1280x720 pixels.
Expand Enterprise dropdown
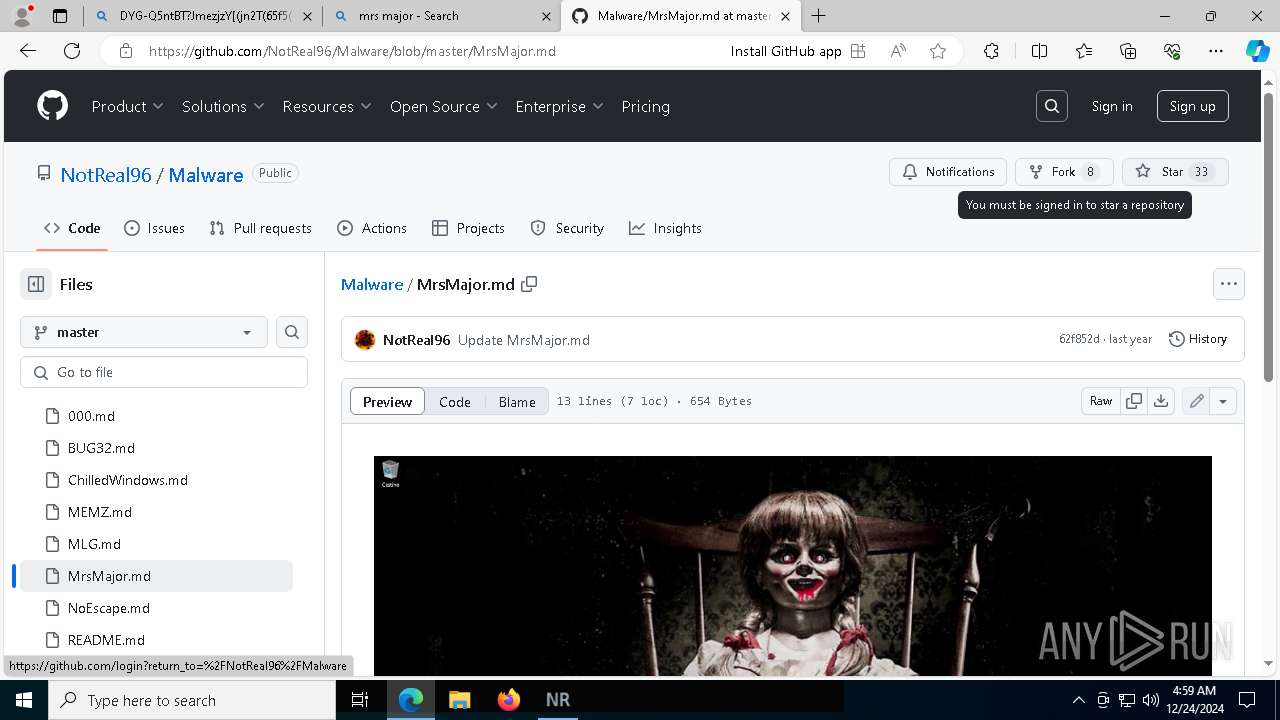pos(559,106)
